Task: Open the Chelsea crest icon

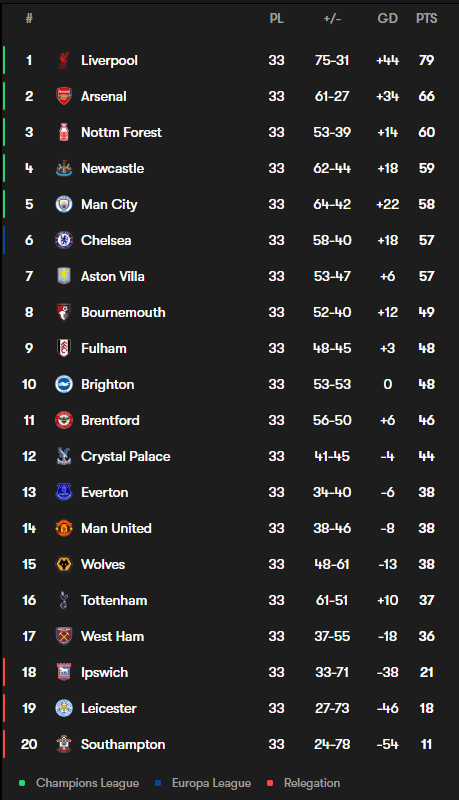Action: pyautogui.click(x=64, y=240)
